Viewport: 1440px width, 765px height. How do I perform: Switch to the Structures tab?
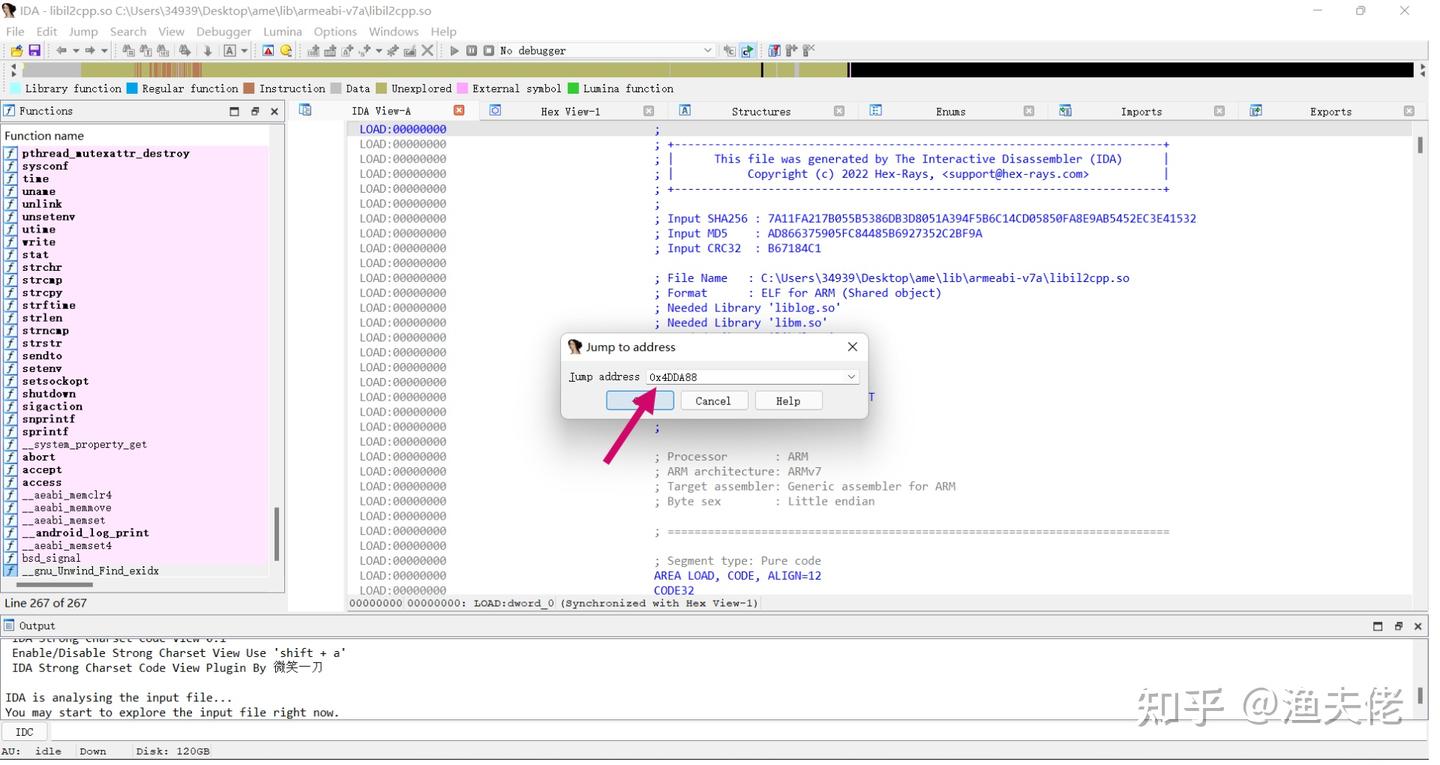pos(760,112)
